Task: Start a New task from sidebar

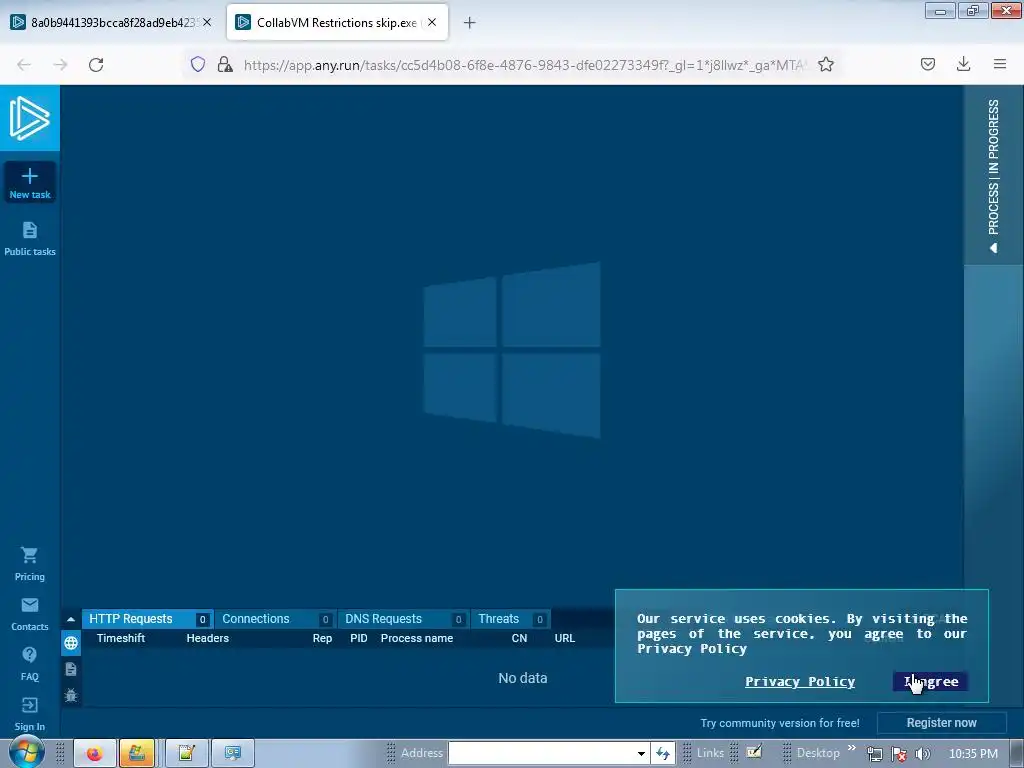Action: (29, 183)
